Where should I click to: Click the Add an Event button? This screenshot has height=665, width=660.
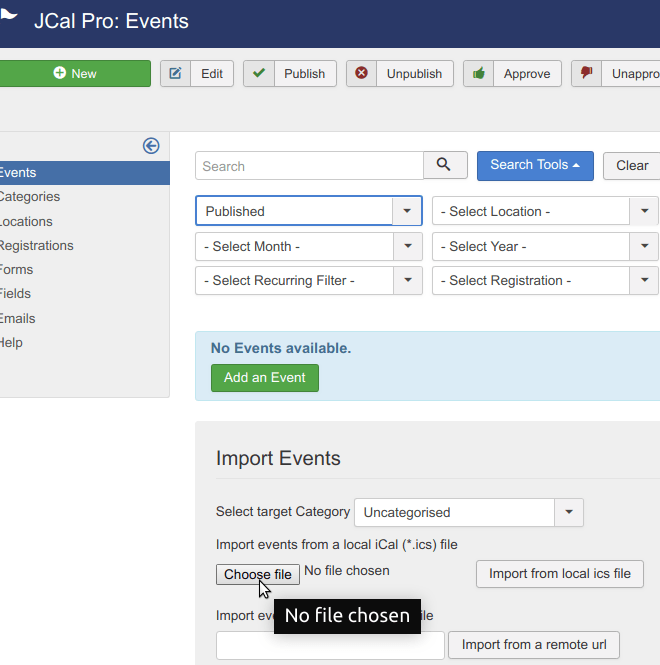pyautogui.click(x=265, y=377)
